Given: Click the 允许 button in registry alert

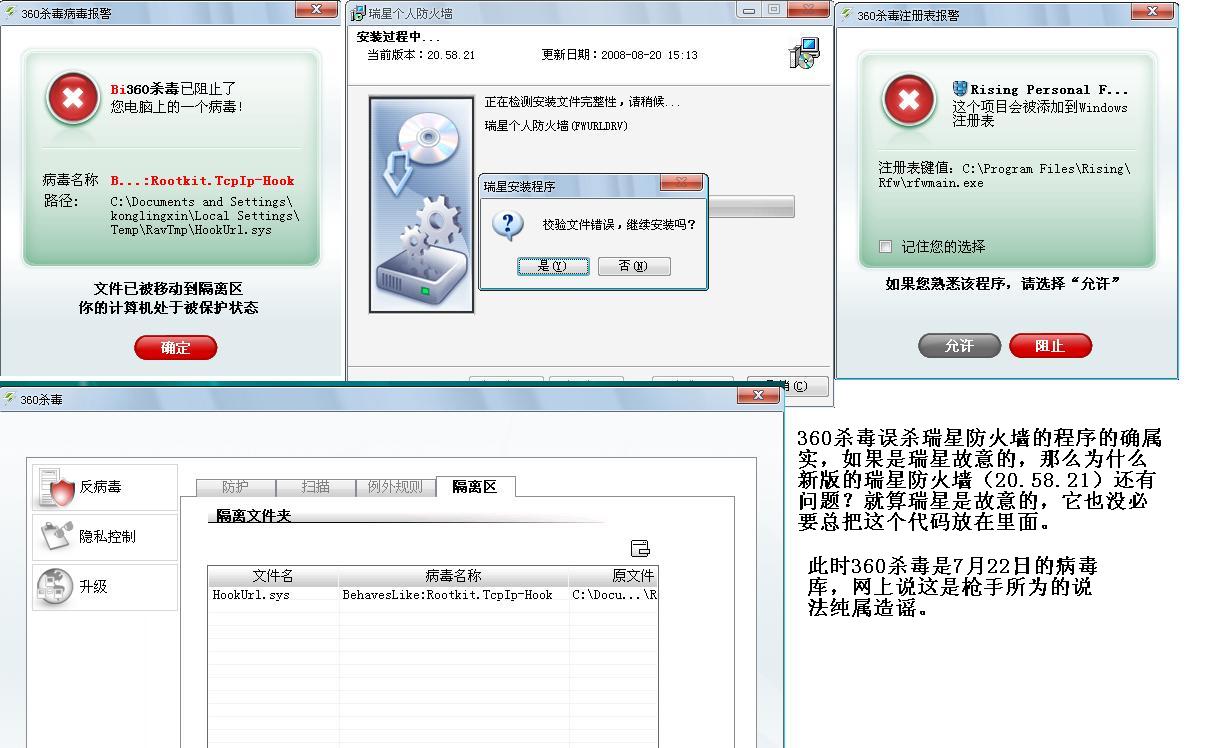Looking at the screenshot, I should pos(959,346).
